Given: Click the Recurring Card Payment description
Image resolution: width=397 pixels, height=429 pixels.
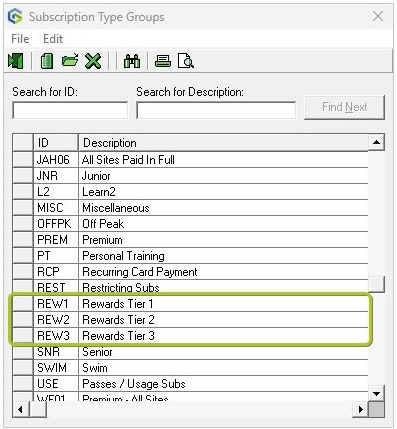Looking at the screenshot, I should click(x=223, y=272).
